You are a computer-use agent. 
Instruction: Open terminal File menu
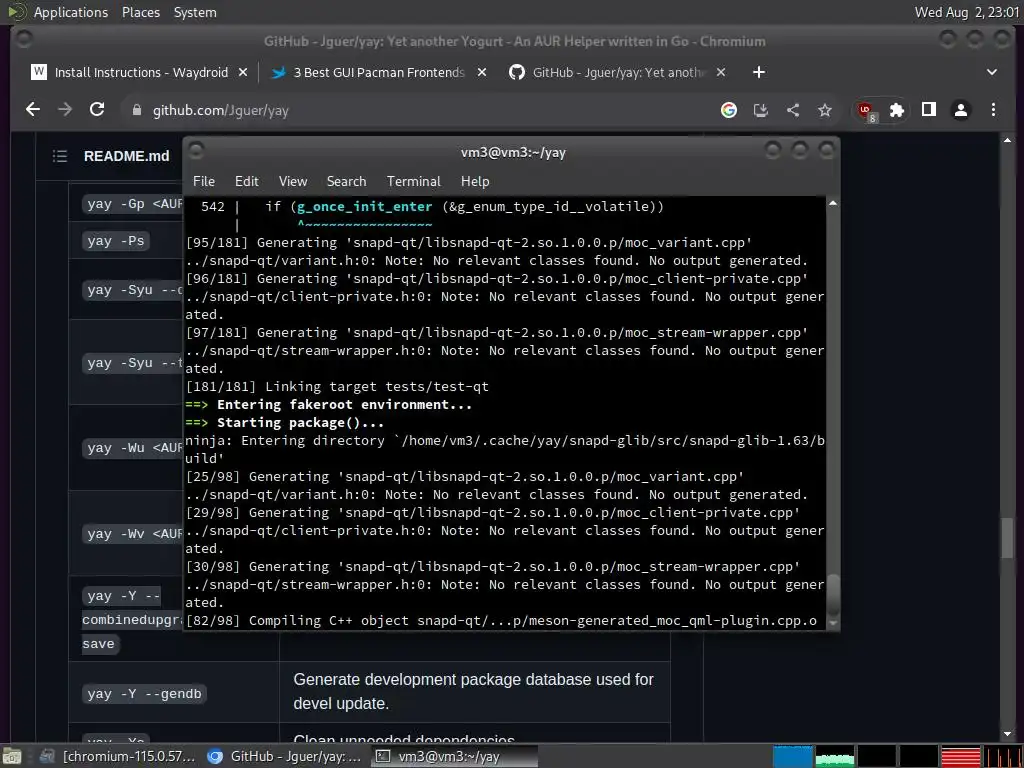(204, 182)
